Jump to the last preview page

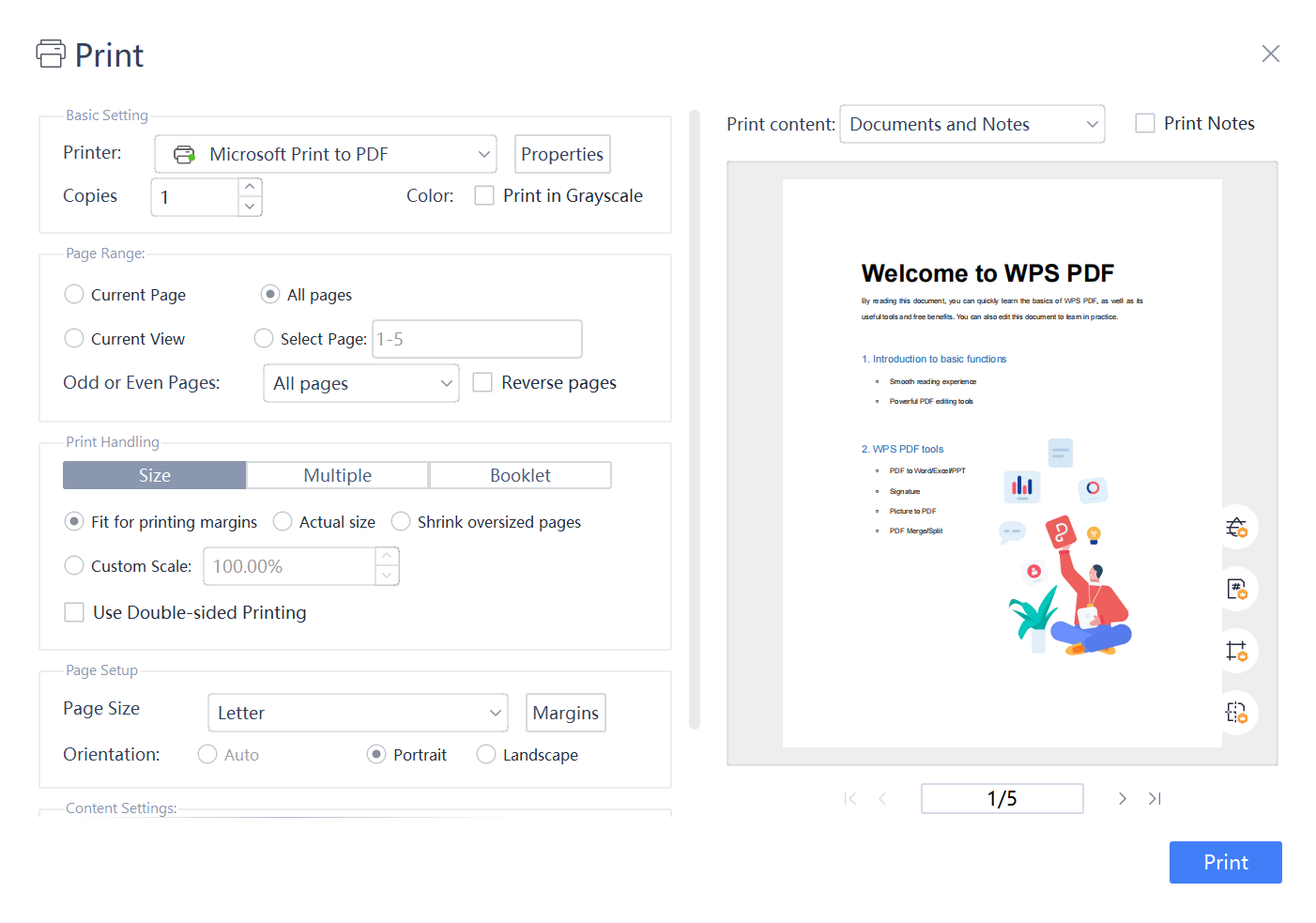click(x=1155, y=798)
